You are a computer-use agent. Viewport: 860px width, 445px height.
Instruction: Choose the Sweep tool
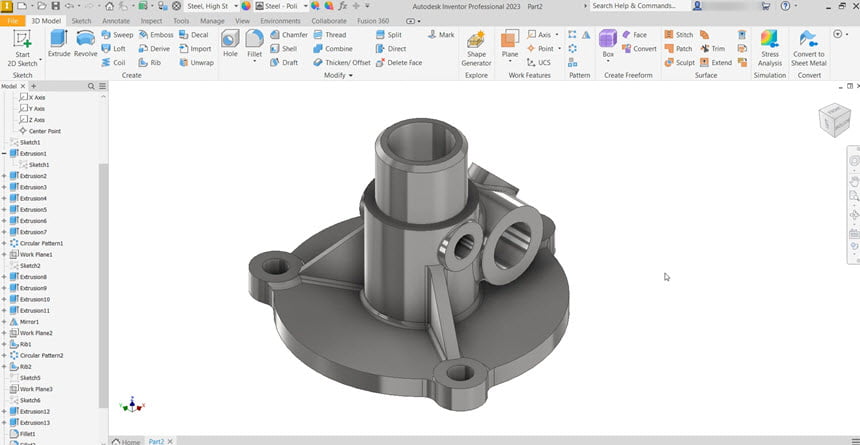point(117,35)
